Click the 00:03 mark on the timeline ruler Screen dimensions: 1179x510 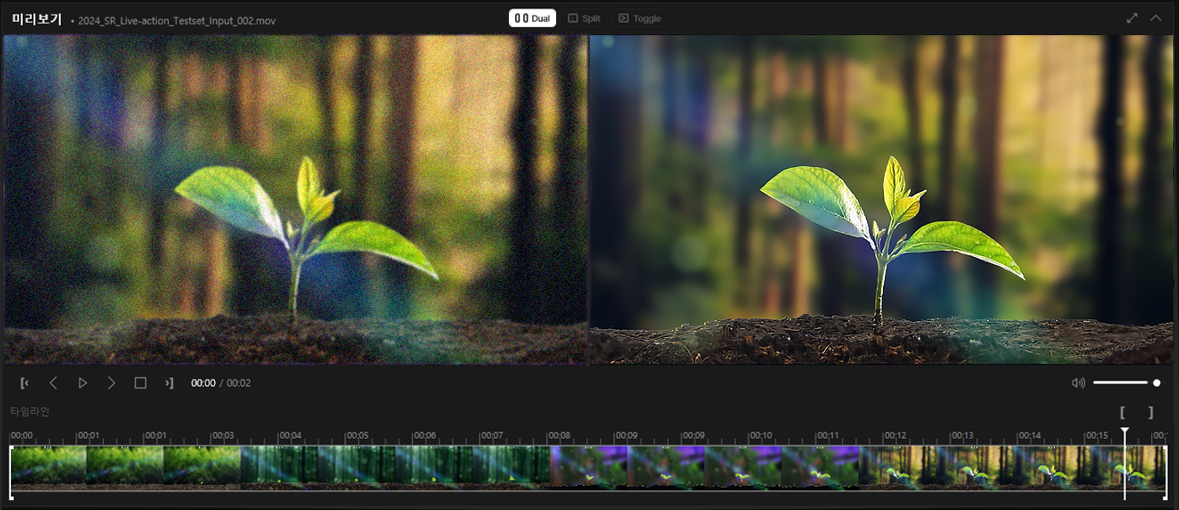(222, 436)
